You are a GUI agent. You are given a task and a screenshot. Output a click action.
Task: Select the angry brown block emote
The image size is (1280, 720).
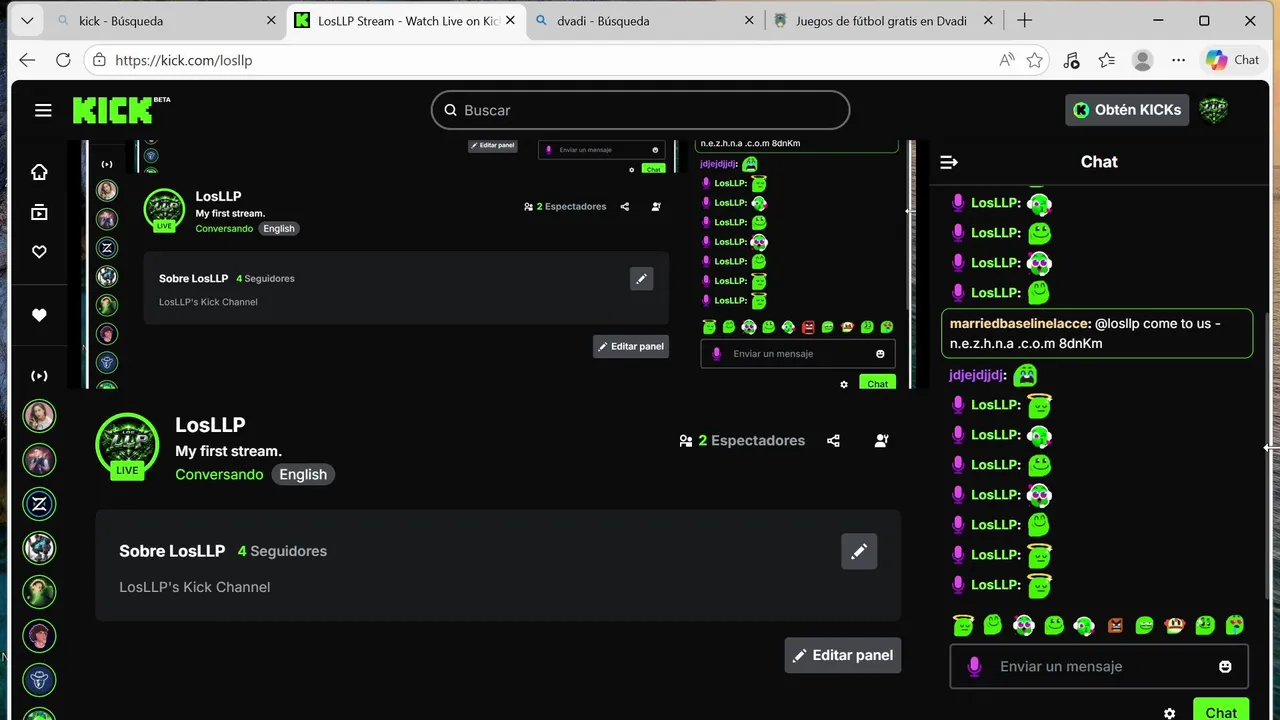pyautogui.click(x=1115, y=625)
